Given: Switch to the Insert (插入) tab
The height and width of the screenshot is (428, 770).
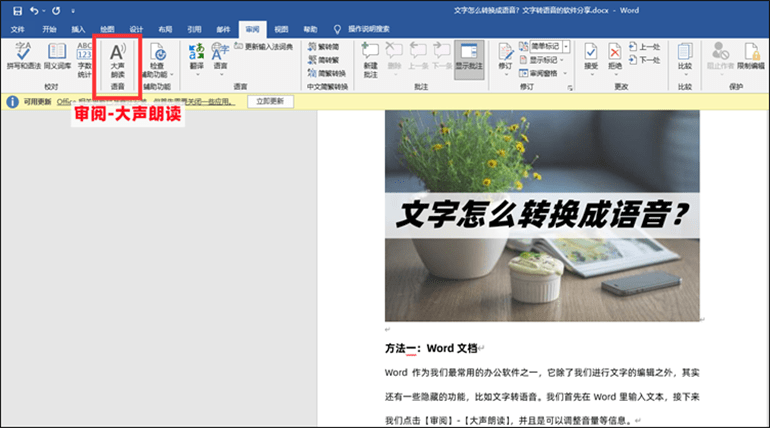Looking at the screenshot, I should (x=78, y=29).
